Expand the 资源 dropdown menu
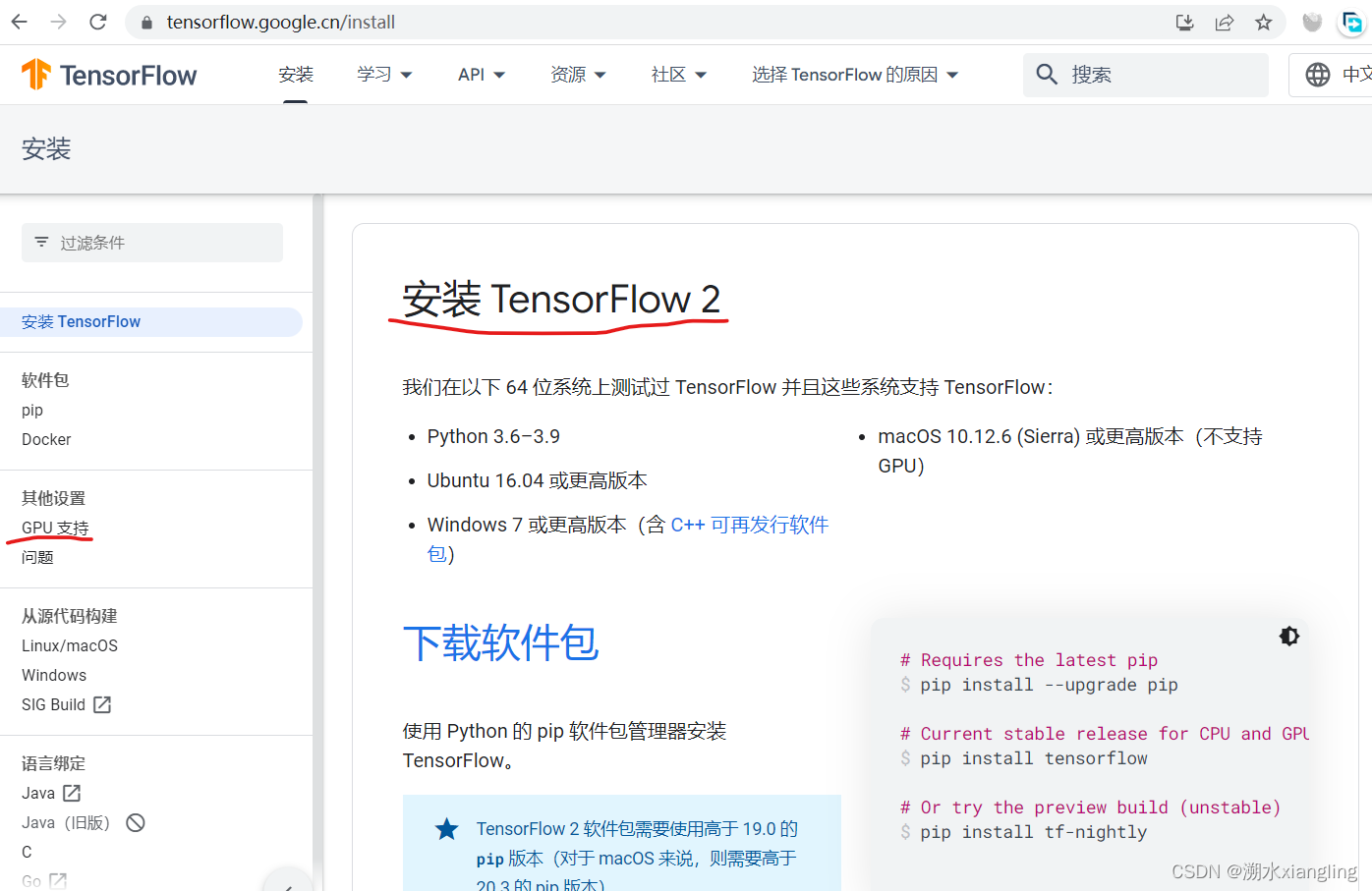 (x=578, y=75)
